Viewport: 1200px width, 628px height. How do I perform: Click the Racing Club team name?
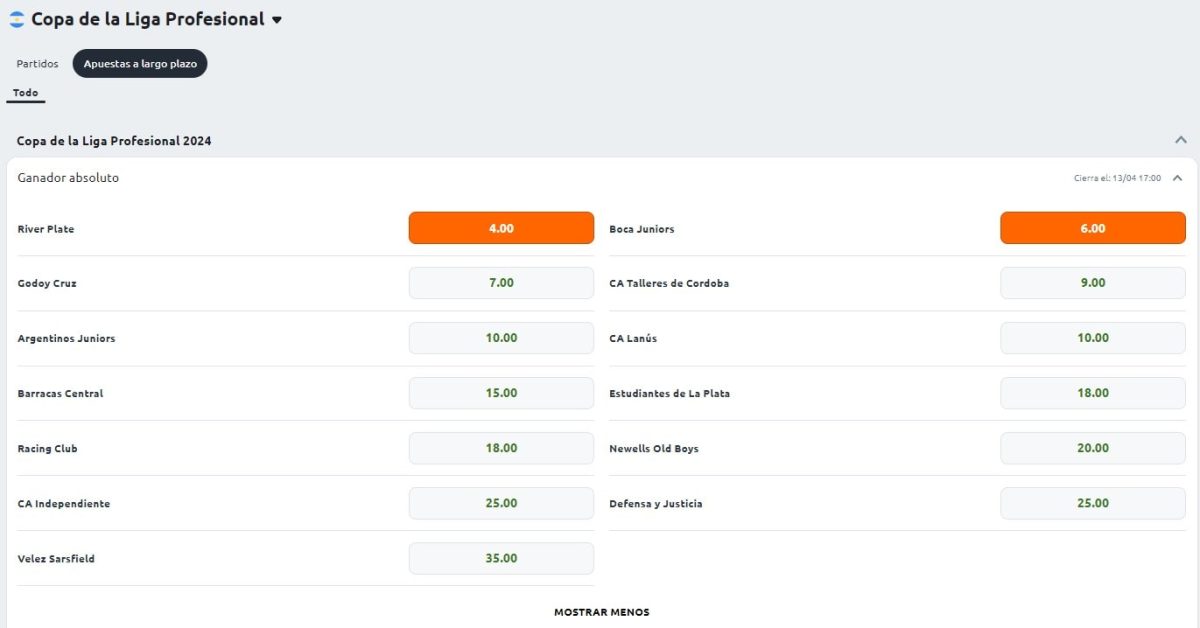point(47,449)
